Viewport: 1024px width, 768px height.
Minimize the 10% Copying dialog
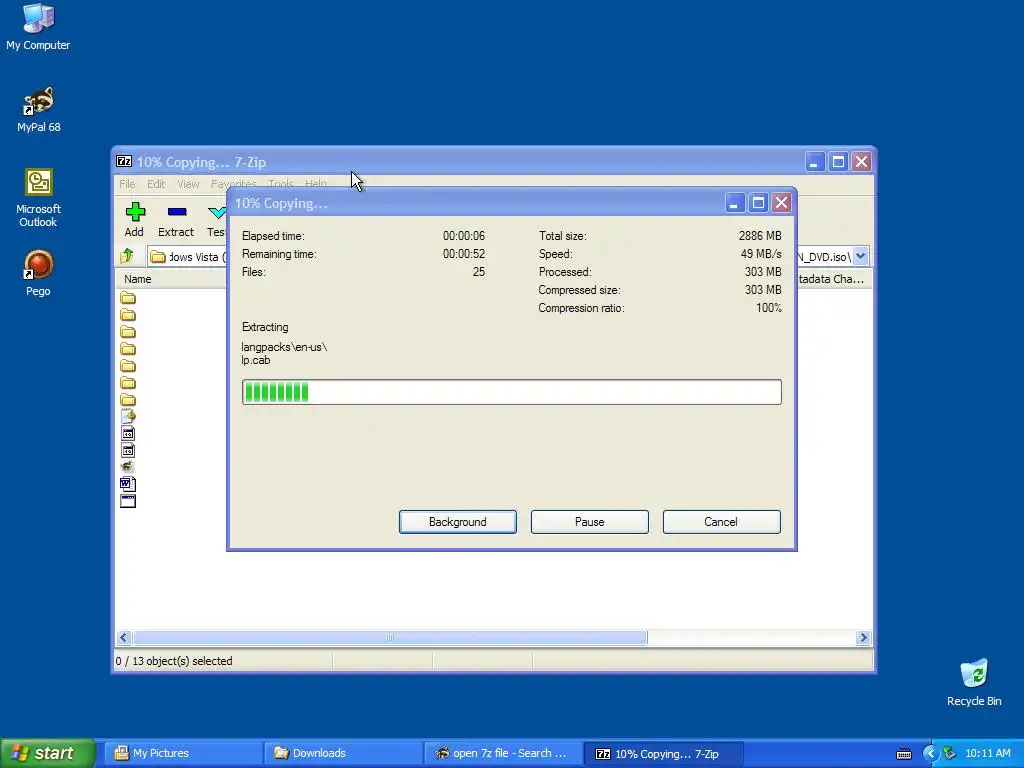coord(734,203)
